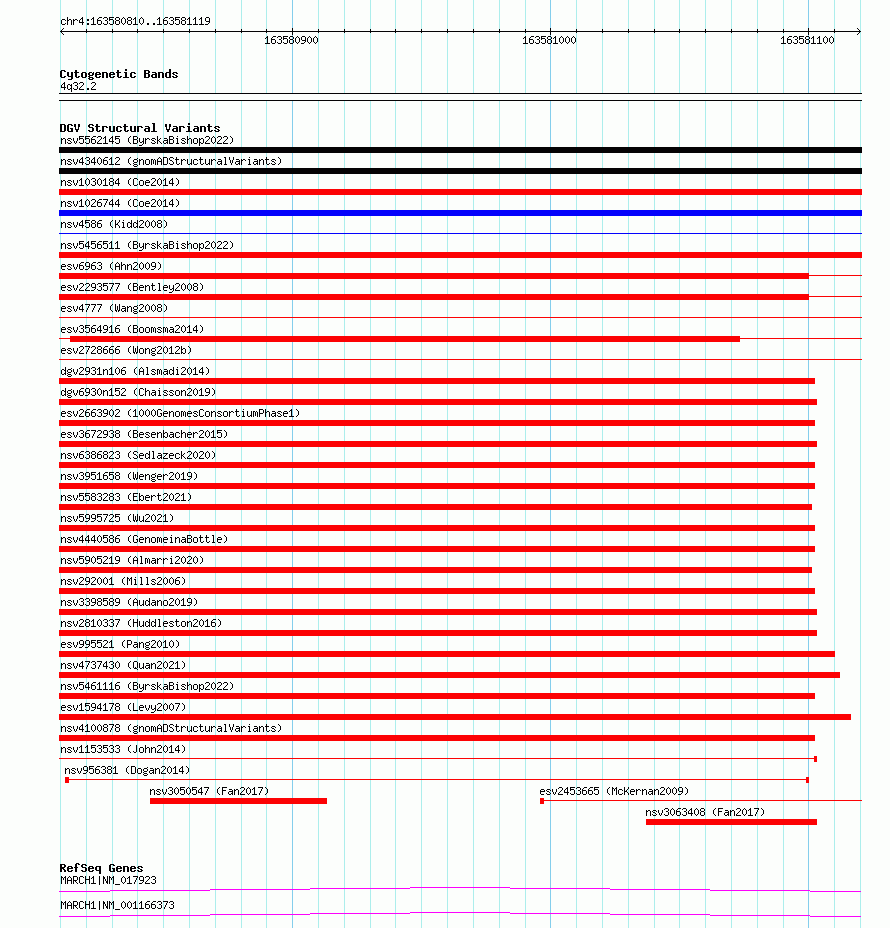Click MARCH1|NM_001166373 transcript label
890x928 pixels.
click(x=117, y=906)
